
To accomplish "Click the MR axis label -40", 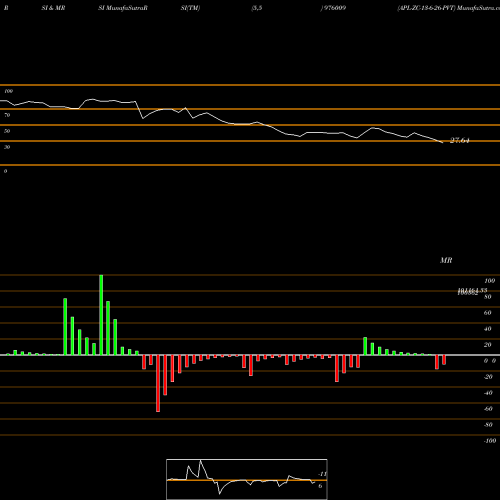I will (488, 393).
